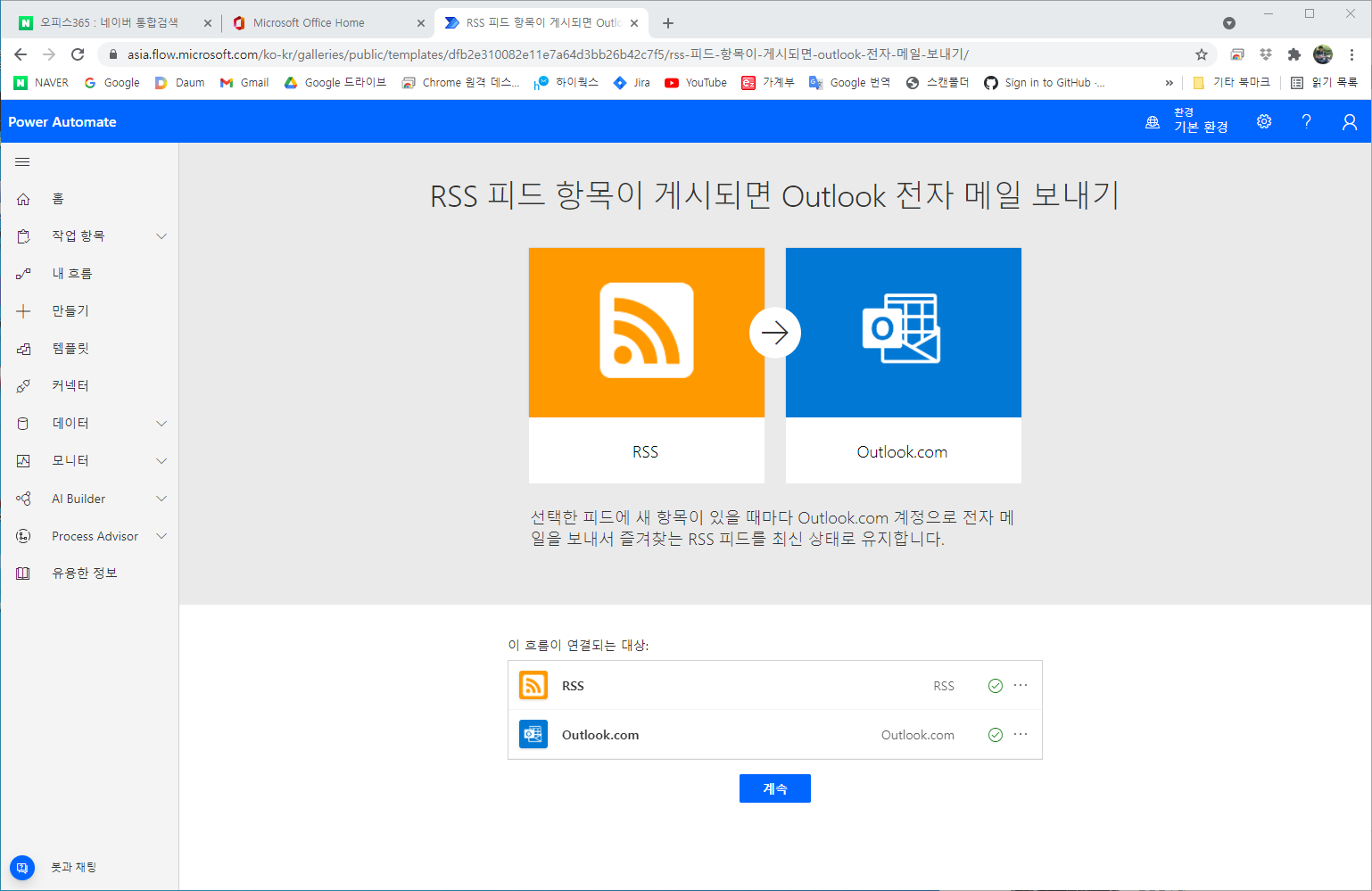Open the Sign in to GitHub bookmark

[1045, 83]
